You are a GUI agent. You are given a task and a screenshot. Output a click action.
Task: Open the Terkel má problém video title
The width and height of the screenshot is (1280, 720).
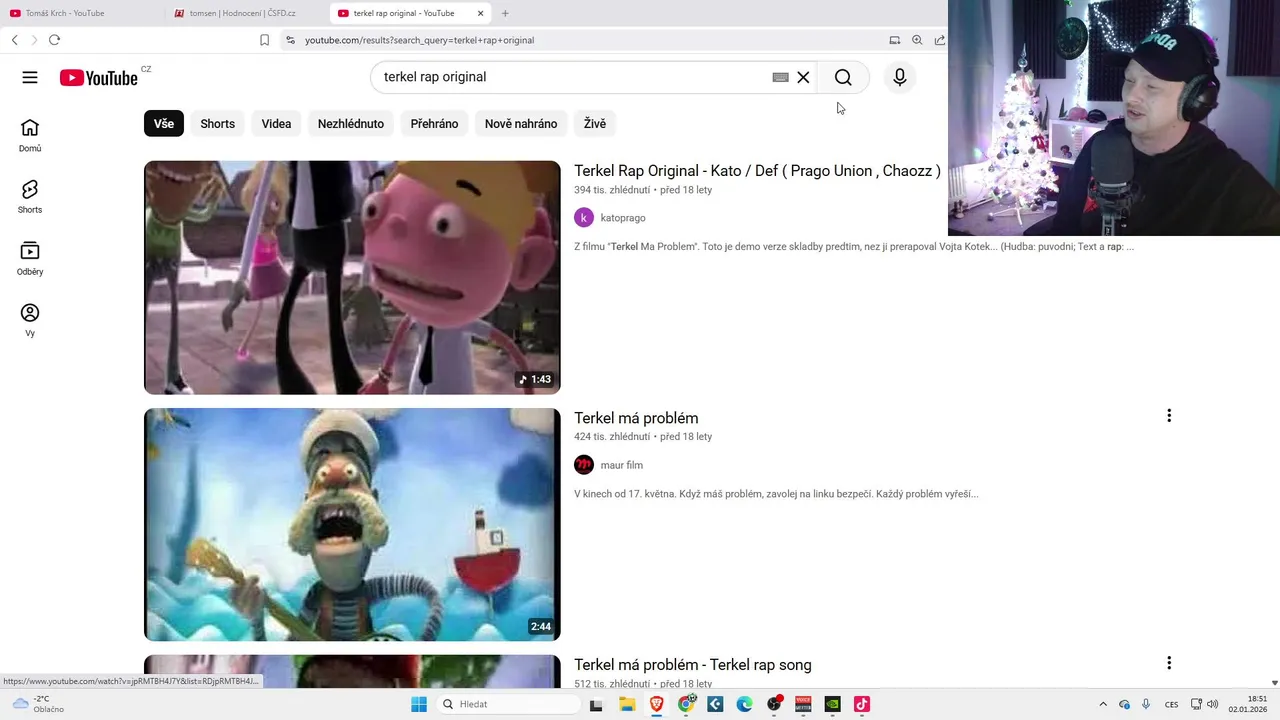tap(636, 418)
